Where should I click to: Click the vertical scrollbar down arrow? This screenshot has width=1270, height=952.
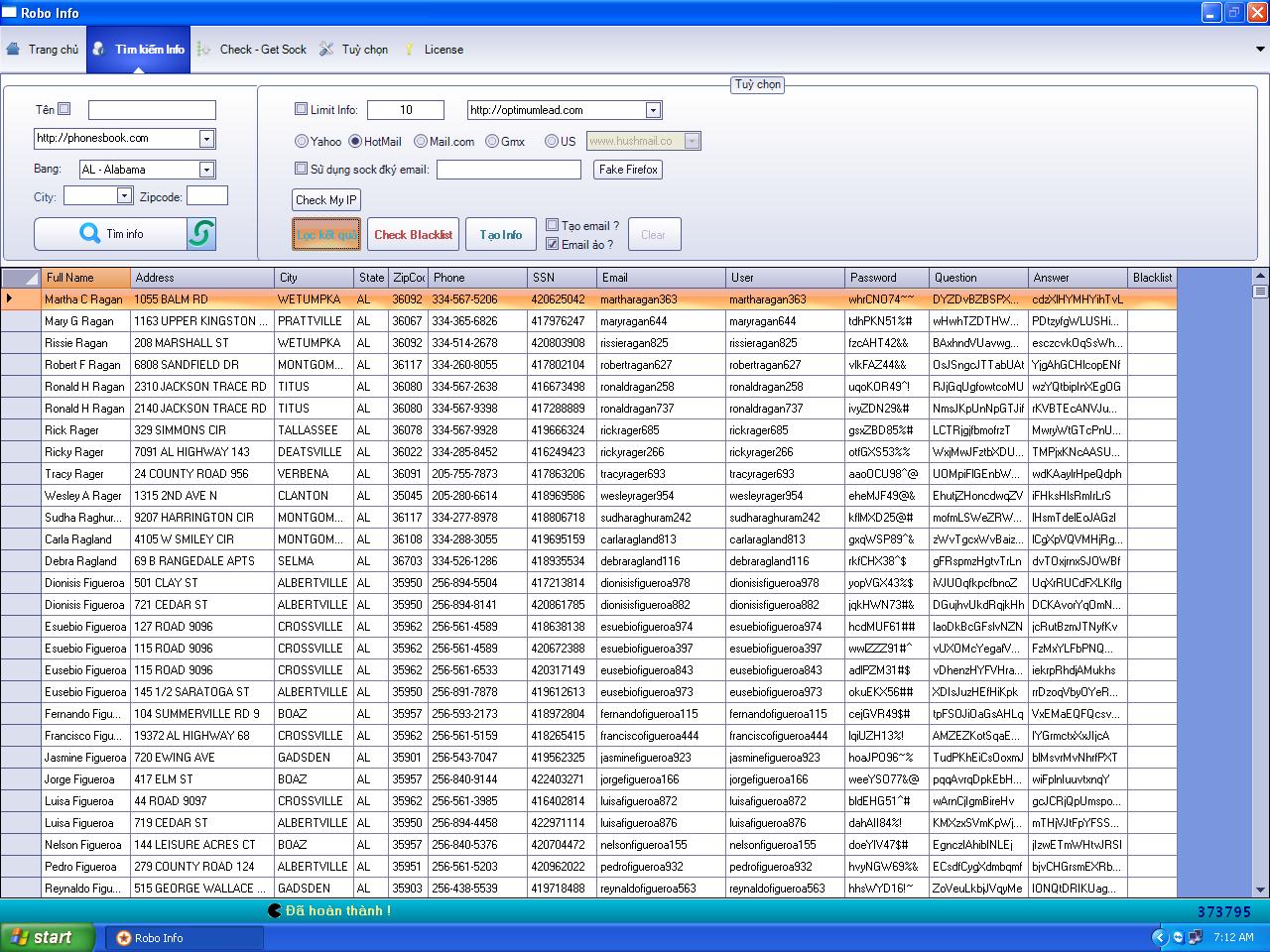1261,890
